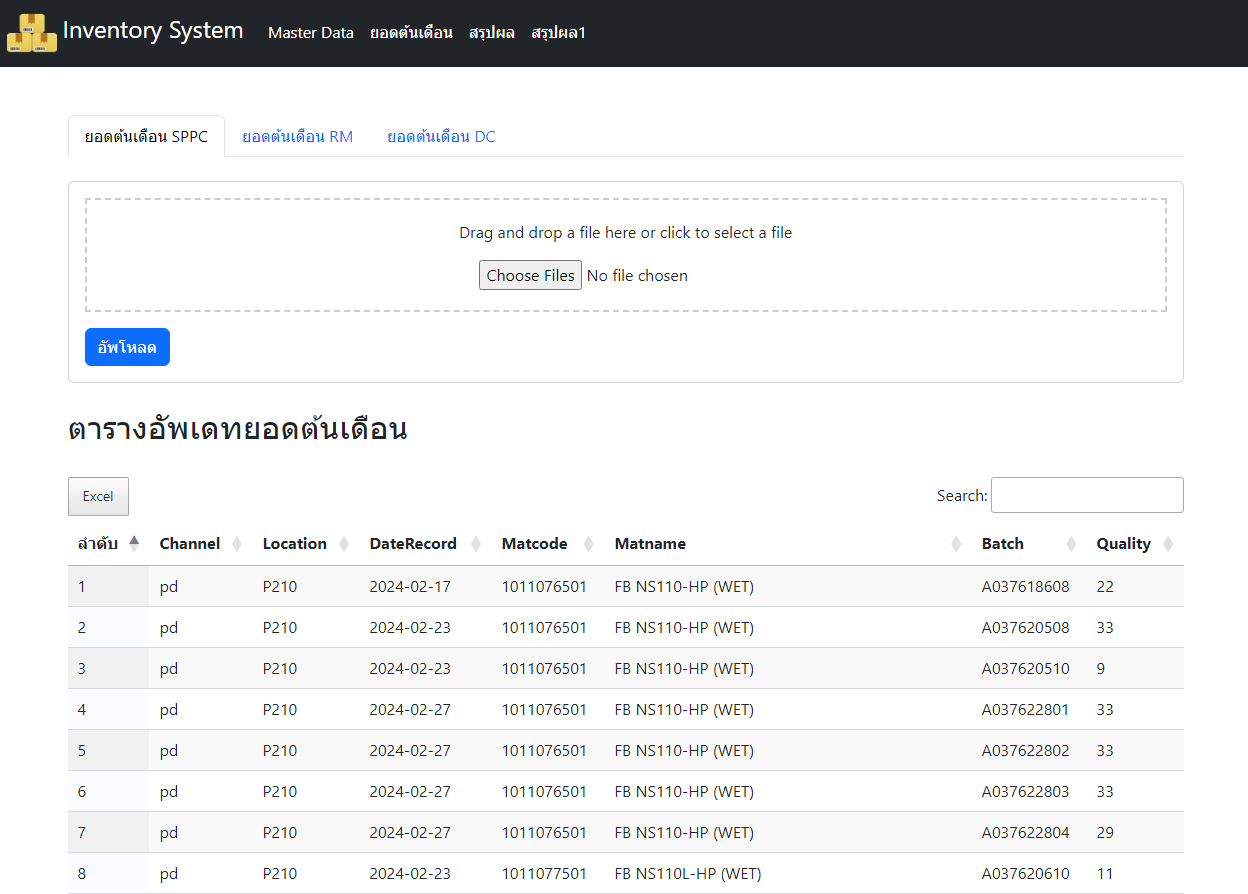
Task: Focus the Search input field
Action: [x=1087, y=495]
